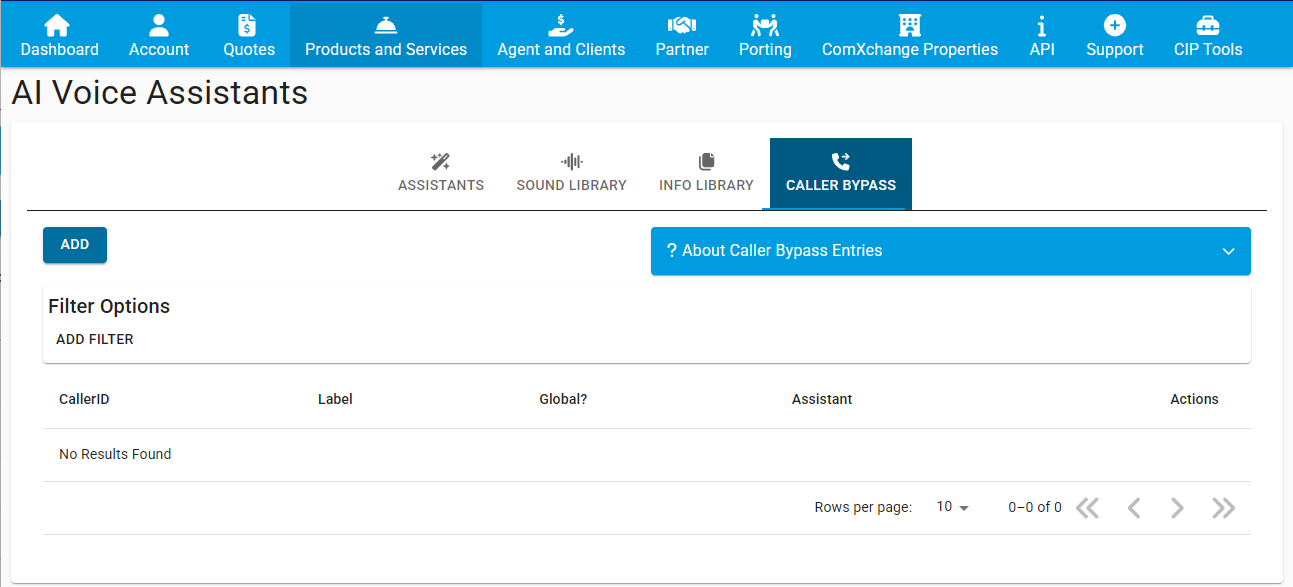Click ADD FILTER under Filter Options
Screen dimensions: 1293x587
95,339
